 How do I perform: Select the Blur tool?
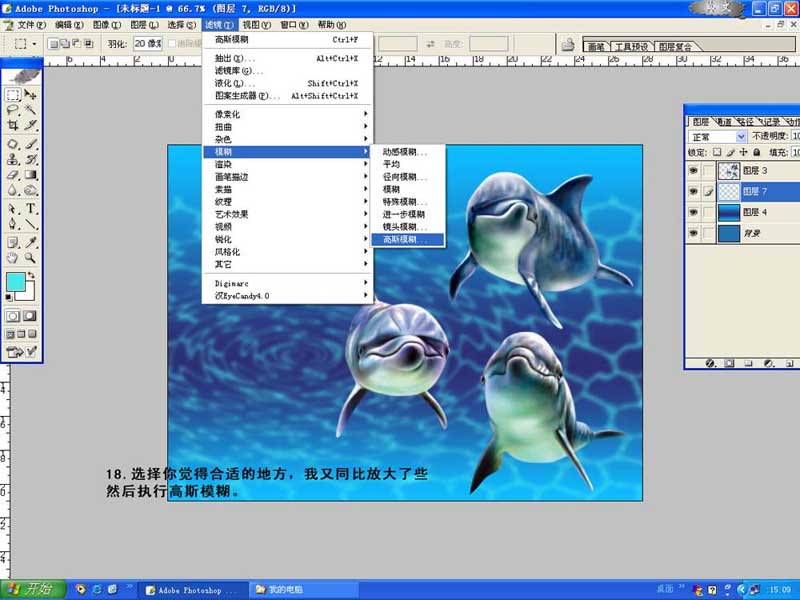click(13, 190)
